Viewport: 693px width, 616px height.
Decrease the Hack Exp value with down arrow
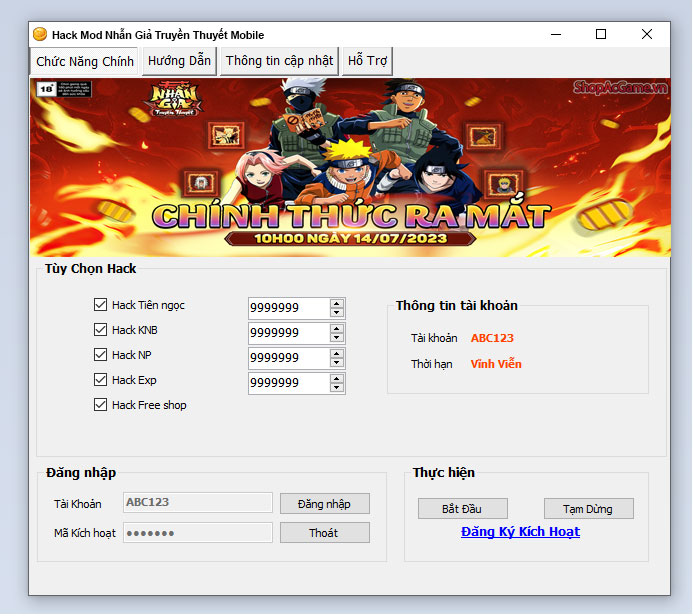337,388
